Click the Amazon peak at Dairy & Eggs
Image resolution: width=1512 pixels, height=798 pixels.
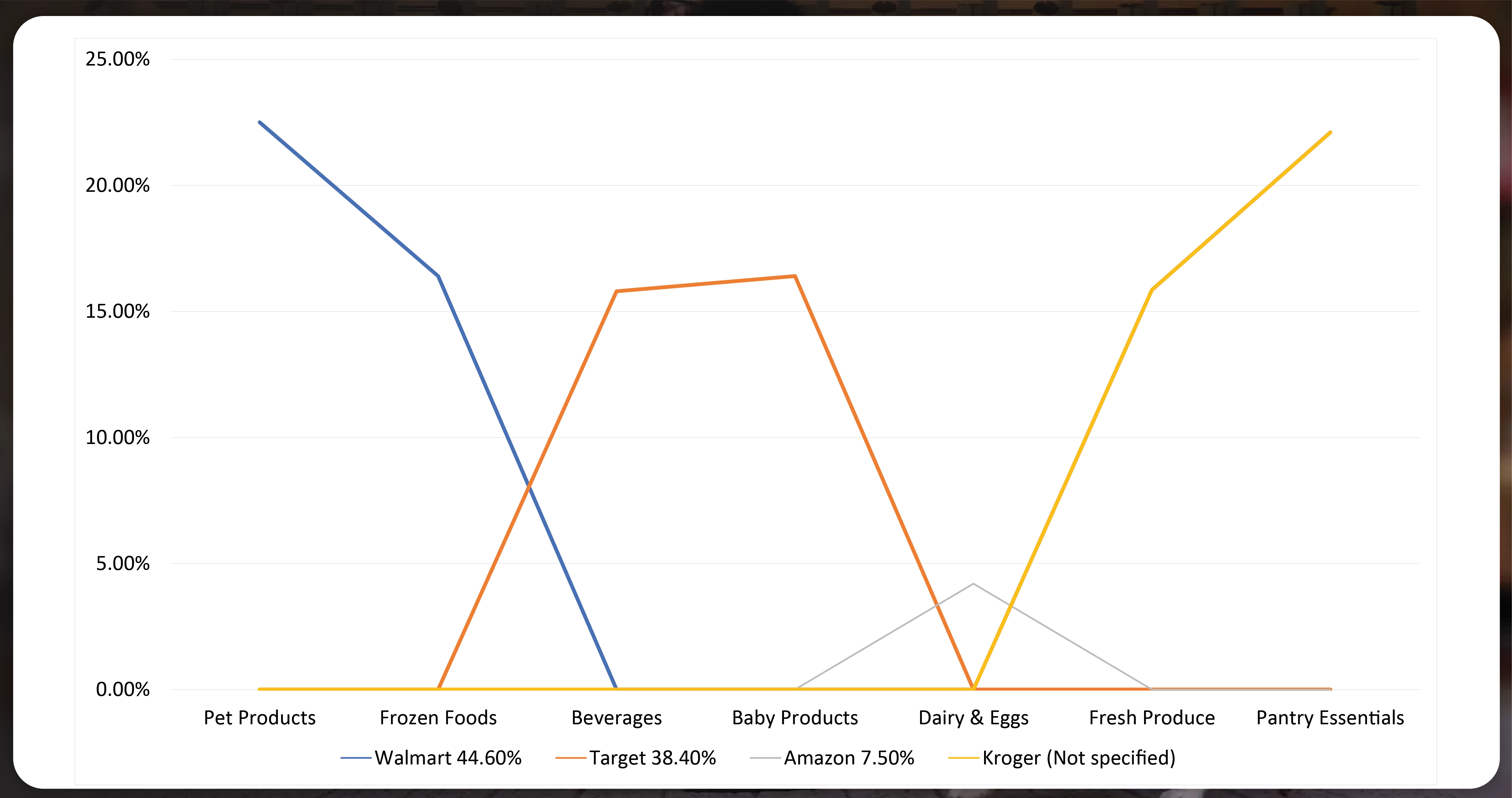973,584
